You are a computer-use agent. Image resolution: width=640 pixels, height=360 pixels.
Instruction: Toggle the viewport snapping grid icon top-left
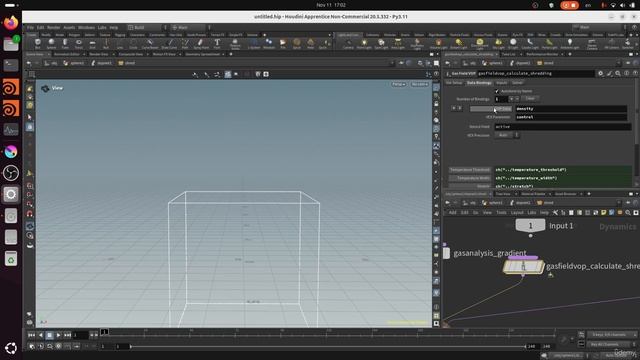[32, 74]
